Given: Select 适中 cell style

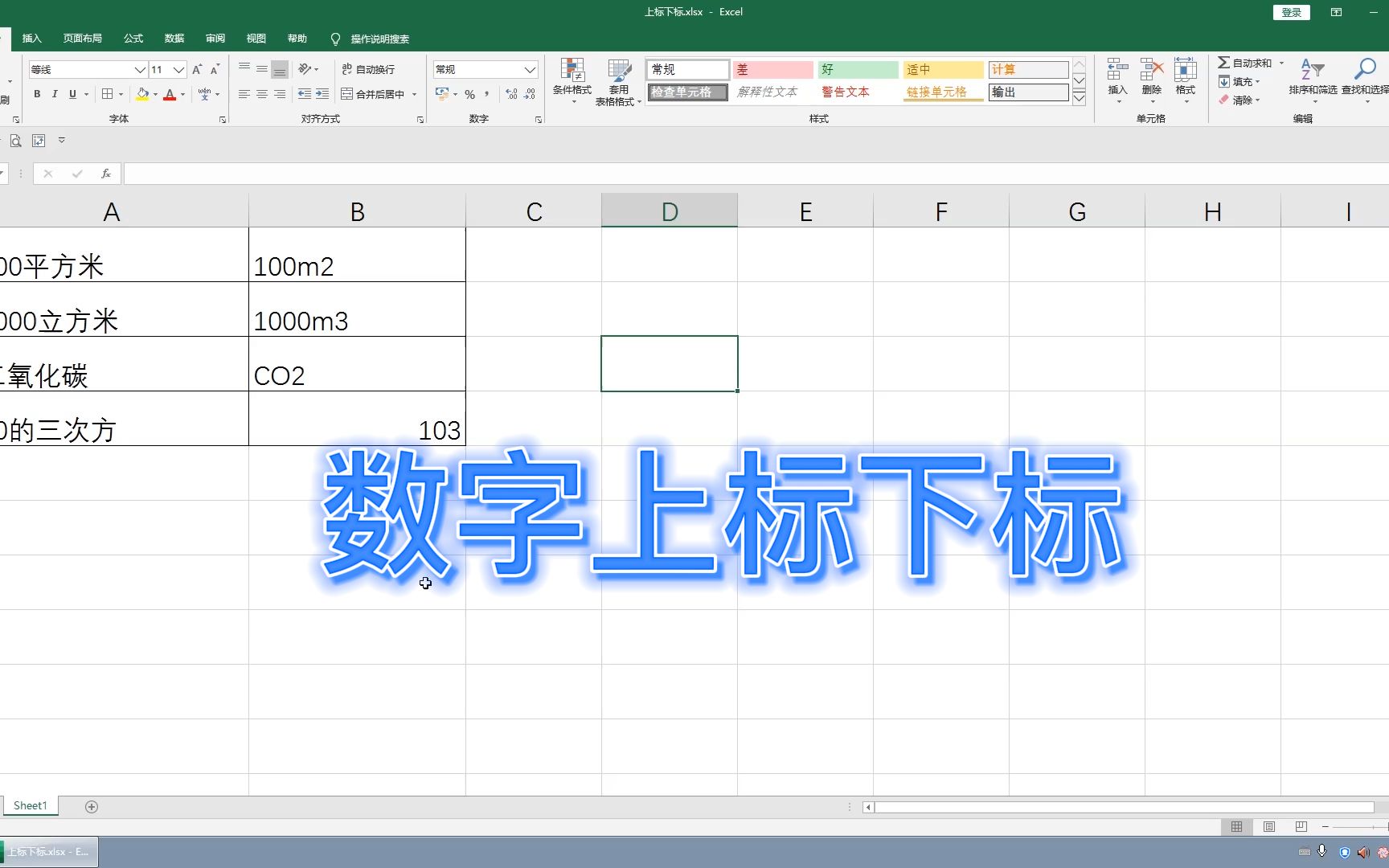Looking at the screenshot, I should click(x=943, y=70).
